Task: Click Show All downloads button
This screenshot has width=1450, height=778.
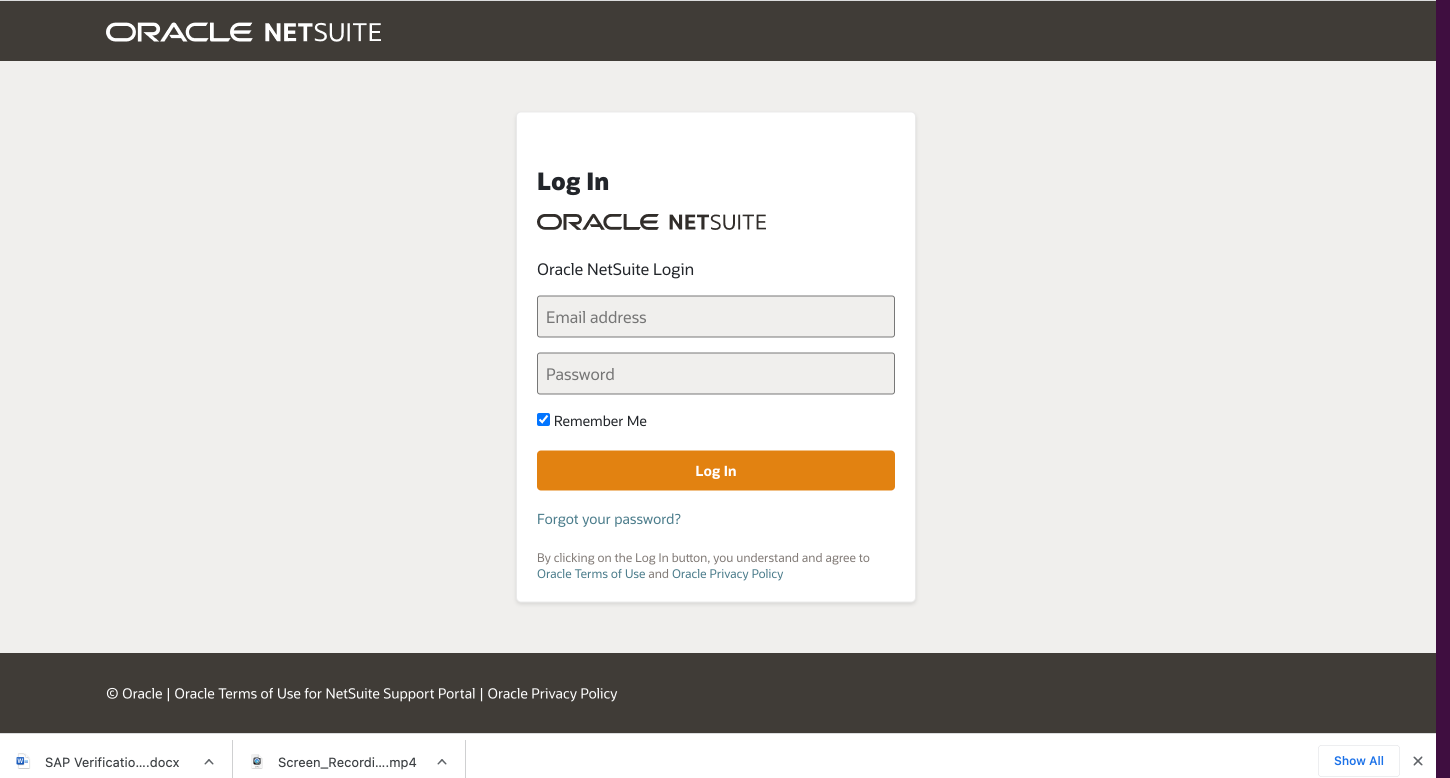Action: 1358,761
